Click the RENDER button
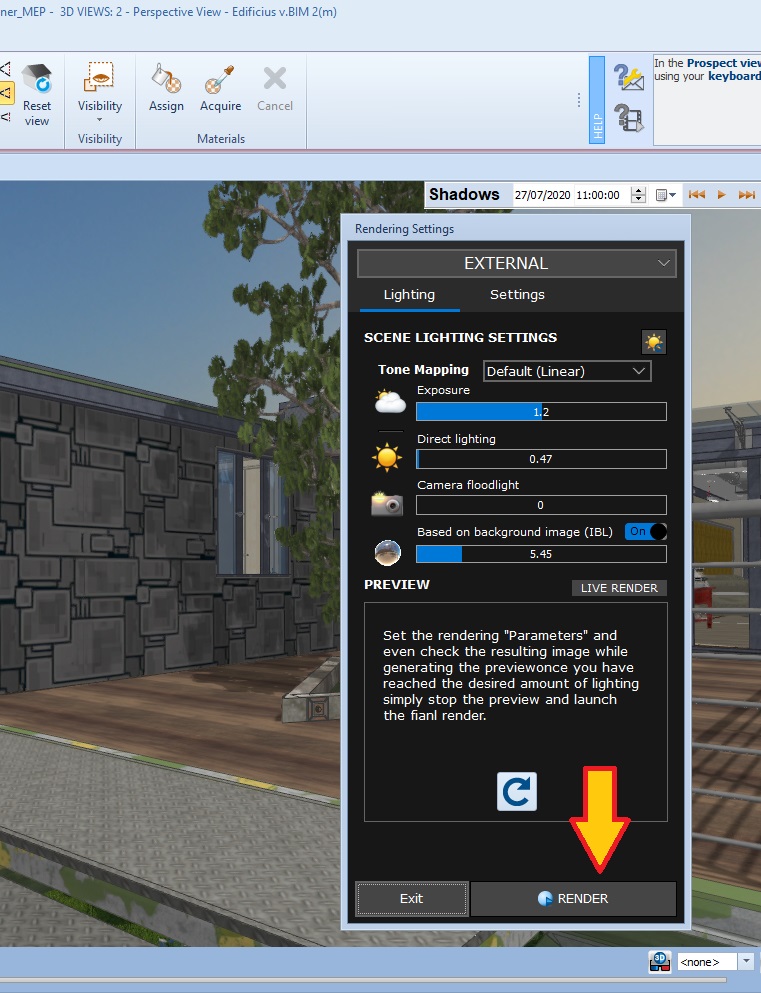761x993 pixels. (x=573, y=899)
